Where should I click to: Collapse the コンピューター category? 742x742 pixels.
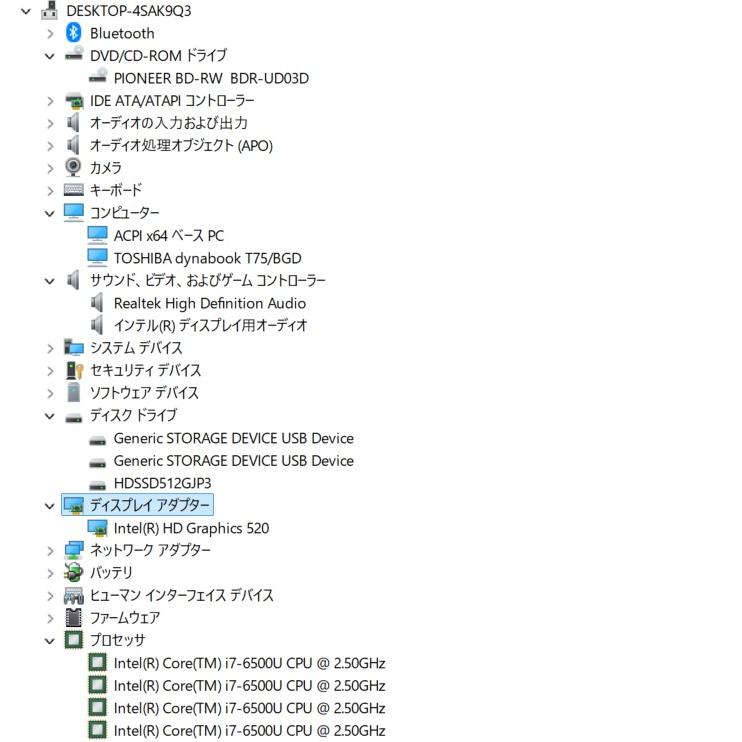coord(50,214)
